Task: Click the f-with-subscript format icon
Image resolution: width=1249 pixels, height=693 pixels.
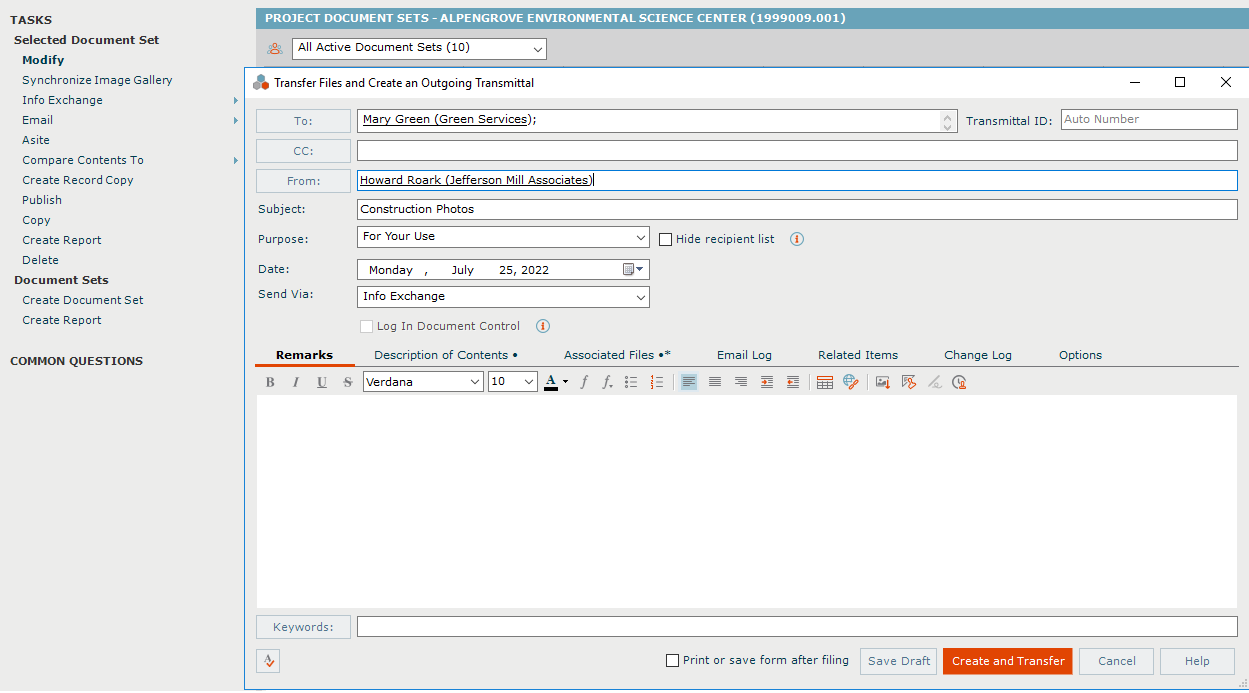Action: 607,382
